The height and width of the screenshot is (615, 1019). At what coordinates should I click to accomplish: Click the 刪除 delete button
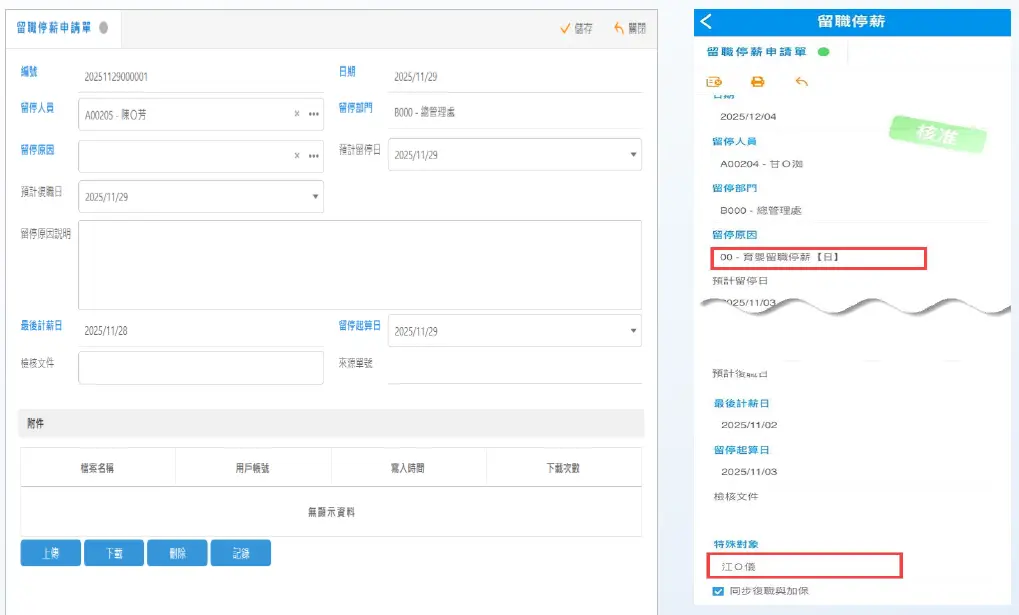coord(177,553)
